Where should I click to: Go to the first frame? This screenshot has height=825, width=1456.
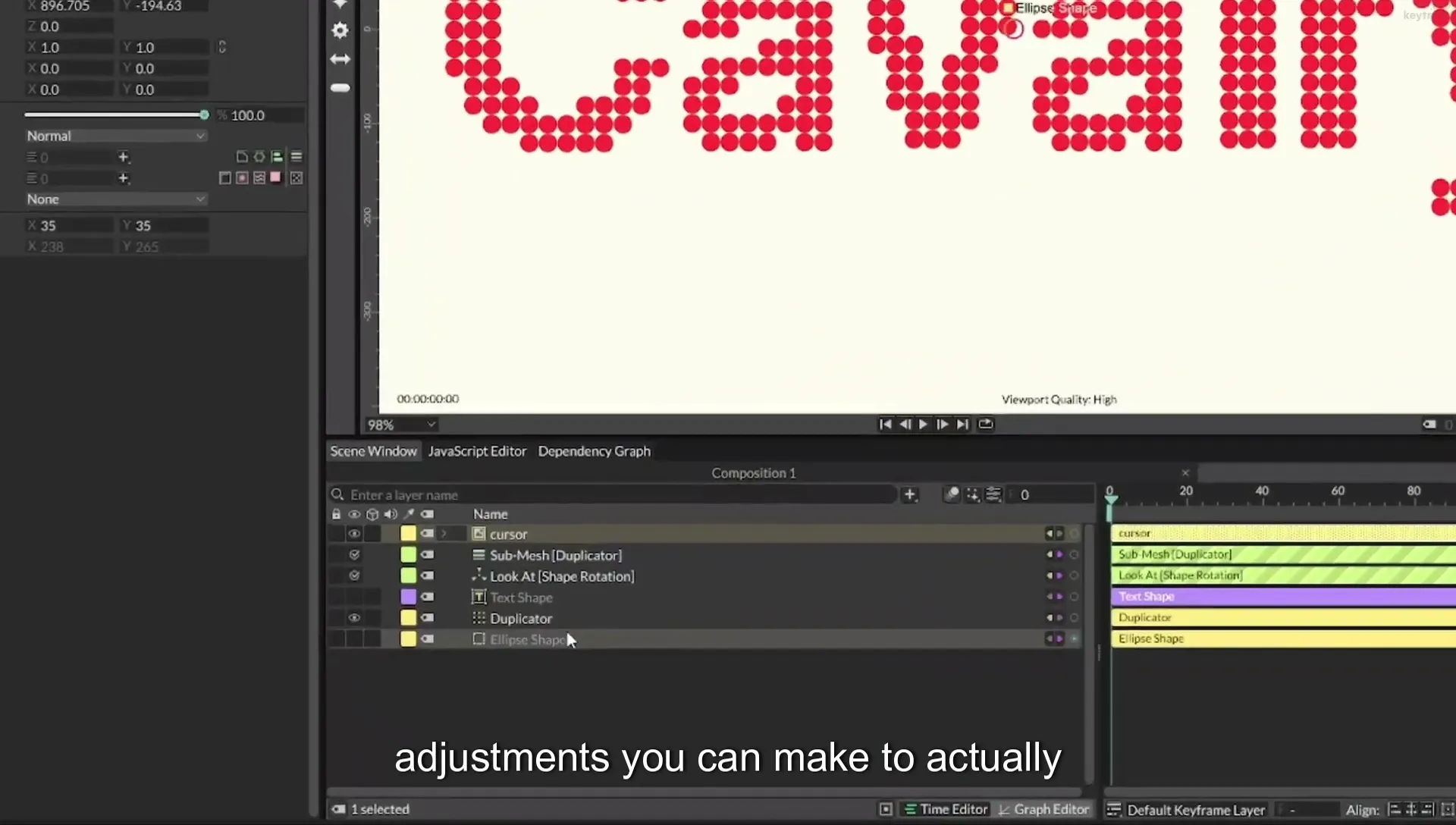pyautogui.click(x=885, y=425)
